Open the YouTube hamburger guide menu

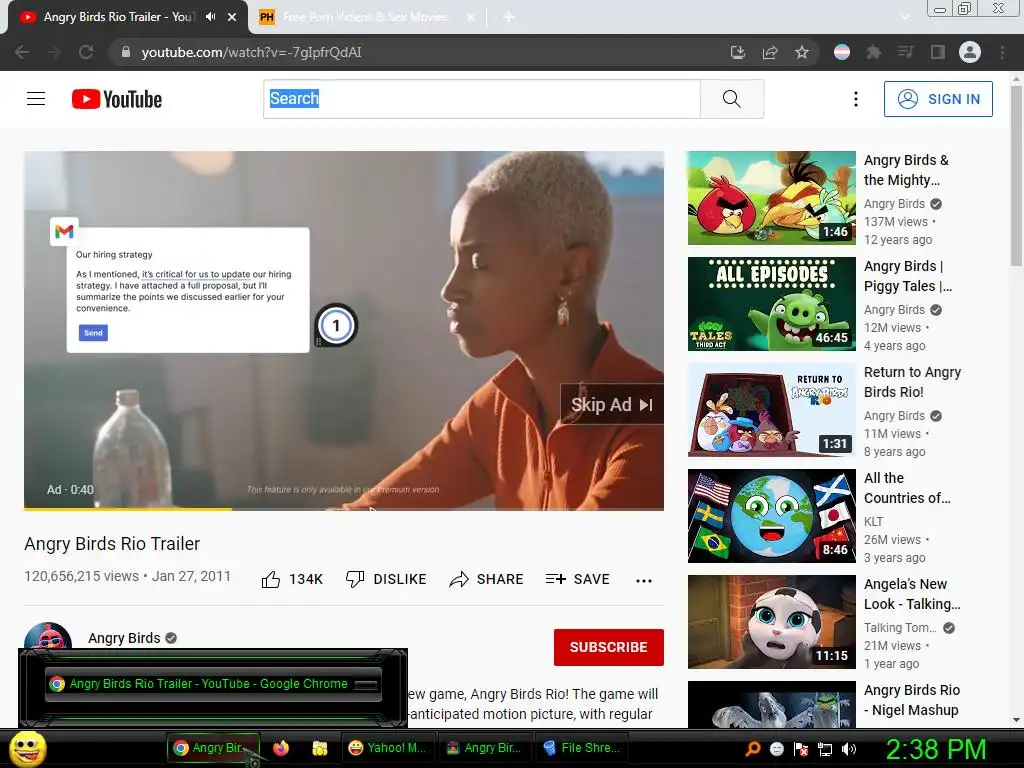[36, 99]
